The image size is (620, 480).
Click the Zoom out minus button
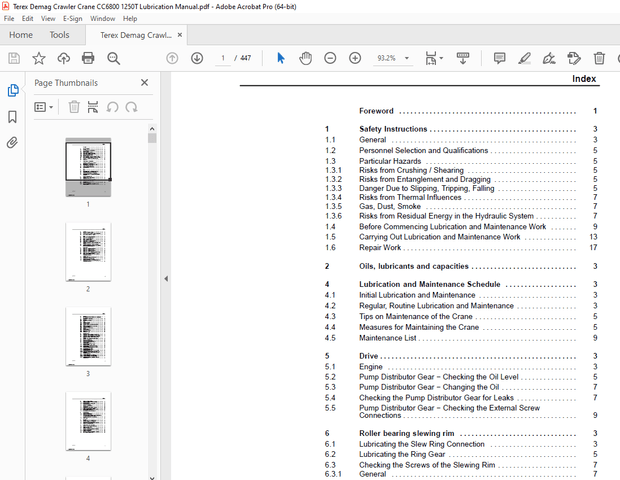(x=330, y=59)
